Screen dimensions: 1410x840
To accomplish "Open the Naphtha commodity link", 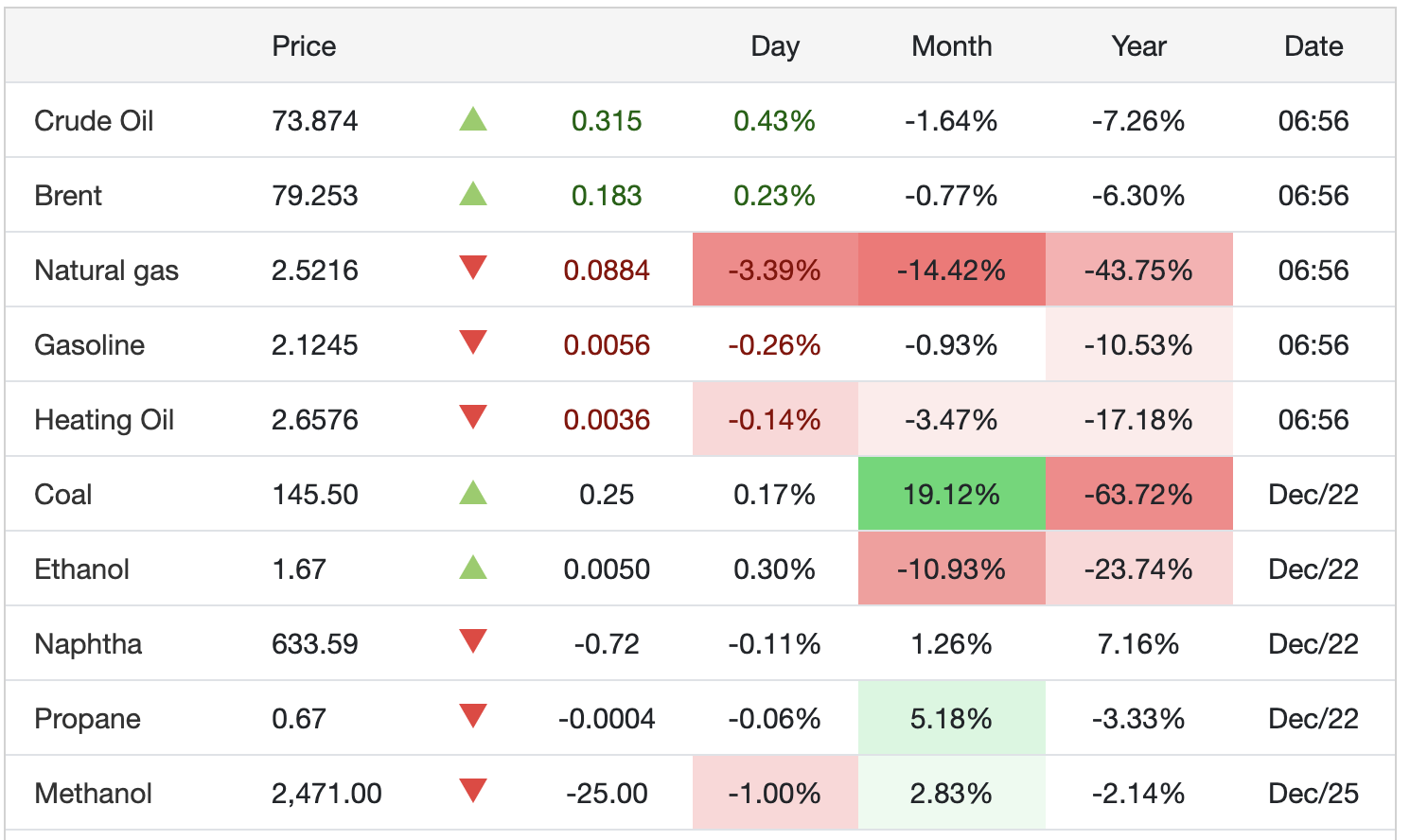I will click(88, 644).
